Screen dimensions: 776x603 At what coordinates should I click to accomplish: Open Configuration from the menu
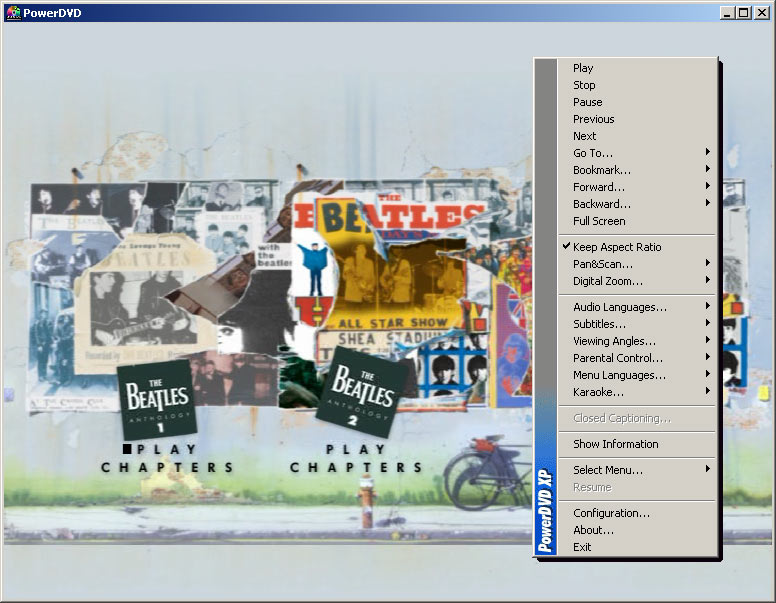click(x=637, y=513)
